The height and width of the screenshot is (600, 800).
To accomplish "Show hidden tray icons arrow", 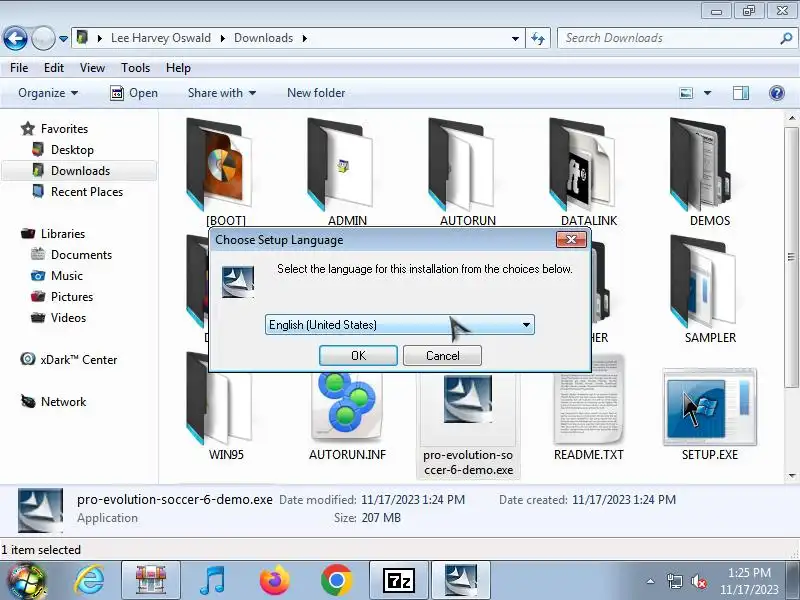I will point(651,581).
